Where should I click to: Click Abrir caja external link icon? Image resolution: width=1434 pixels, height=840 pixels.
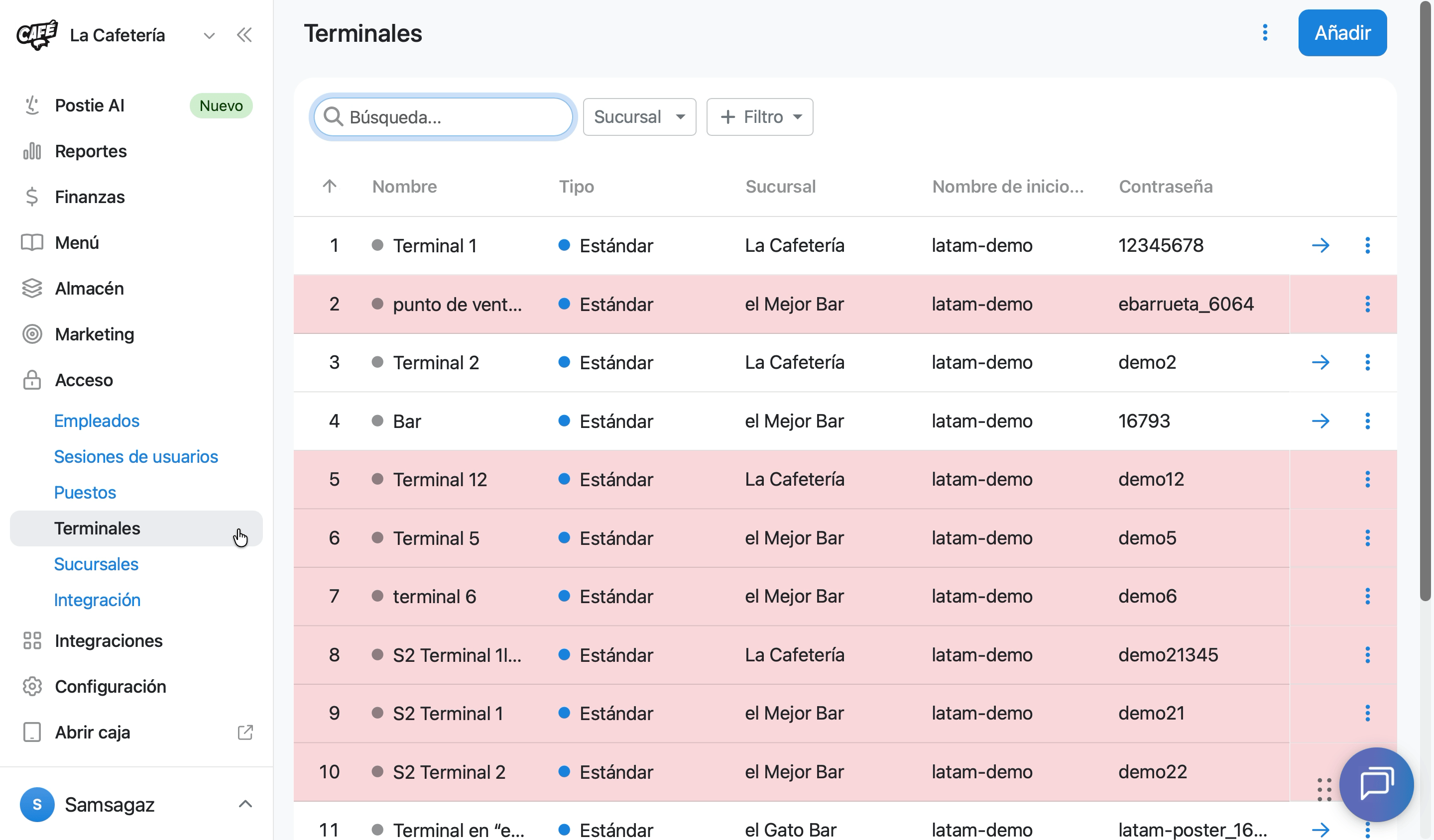(245, 733)
